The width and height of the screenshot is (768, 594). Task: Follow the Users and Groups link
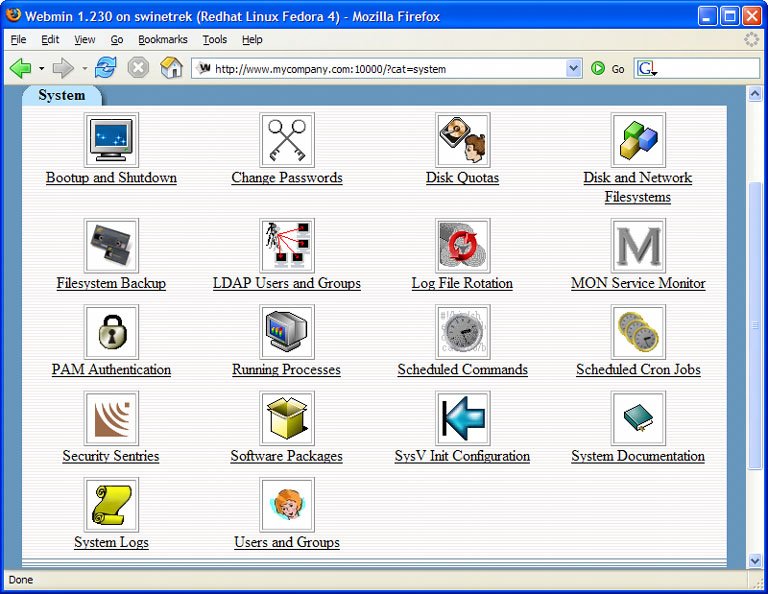tap(287, 542)
